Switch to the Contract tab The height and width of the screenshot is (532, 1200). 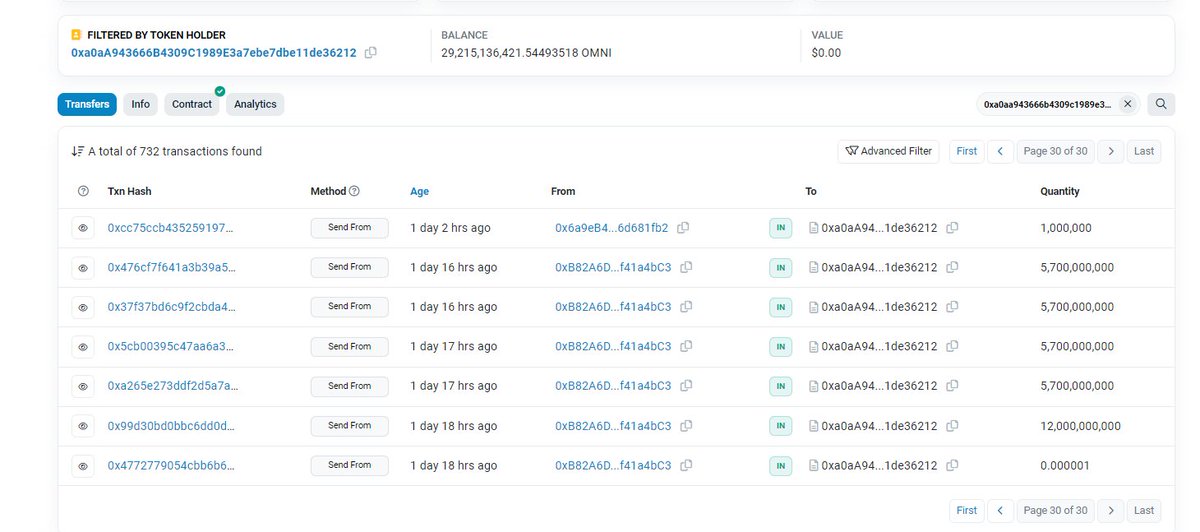[192, 104]
